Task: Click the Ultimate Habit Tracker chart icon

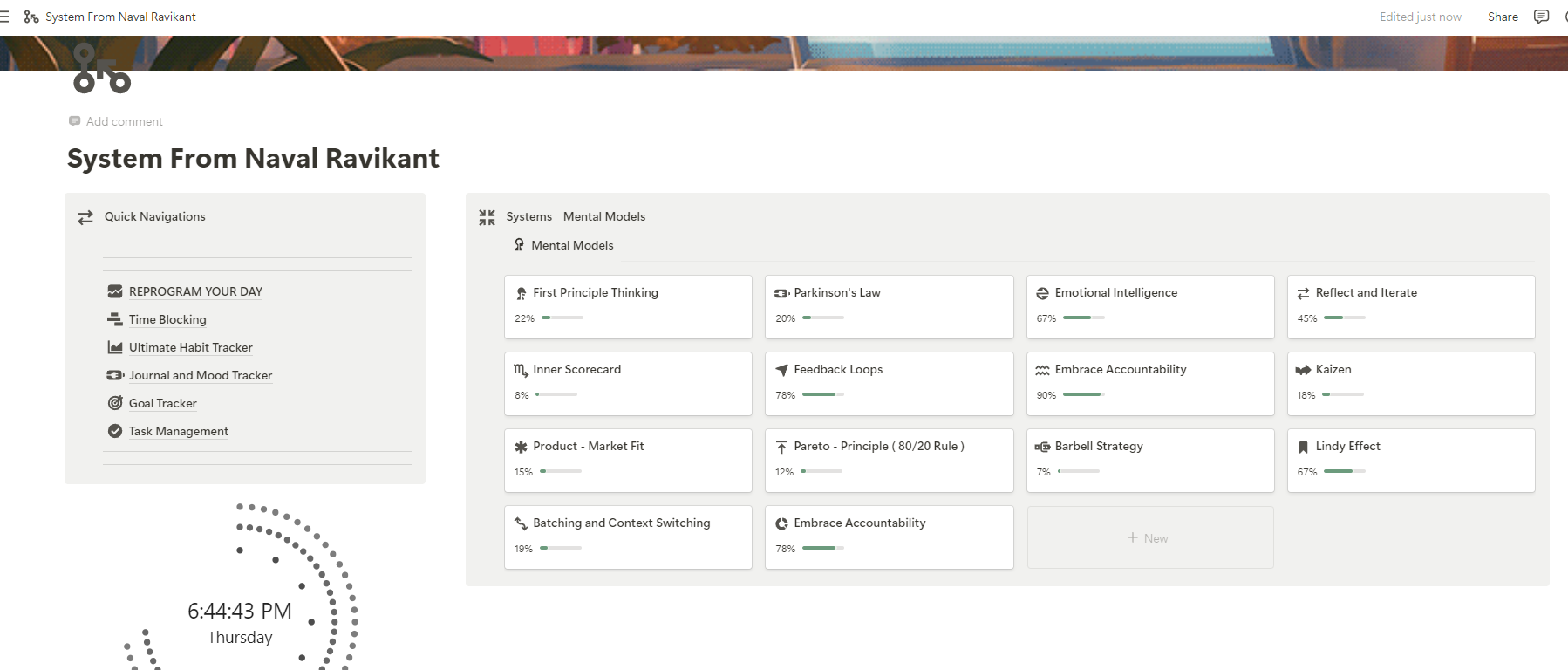Action: coord(115,347)
